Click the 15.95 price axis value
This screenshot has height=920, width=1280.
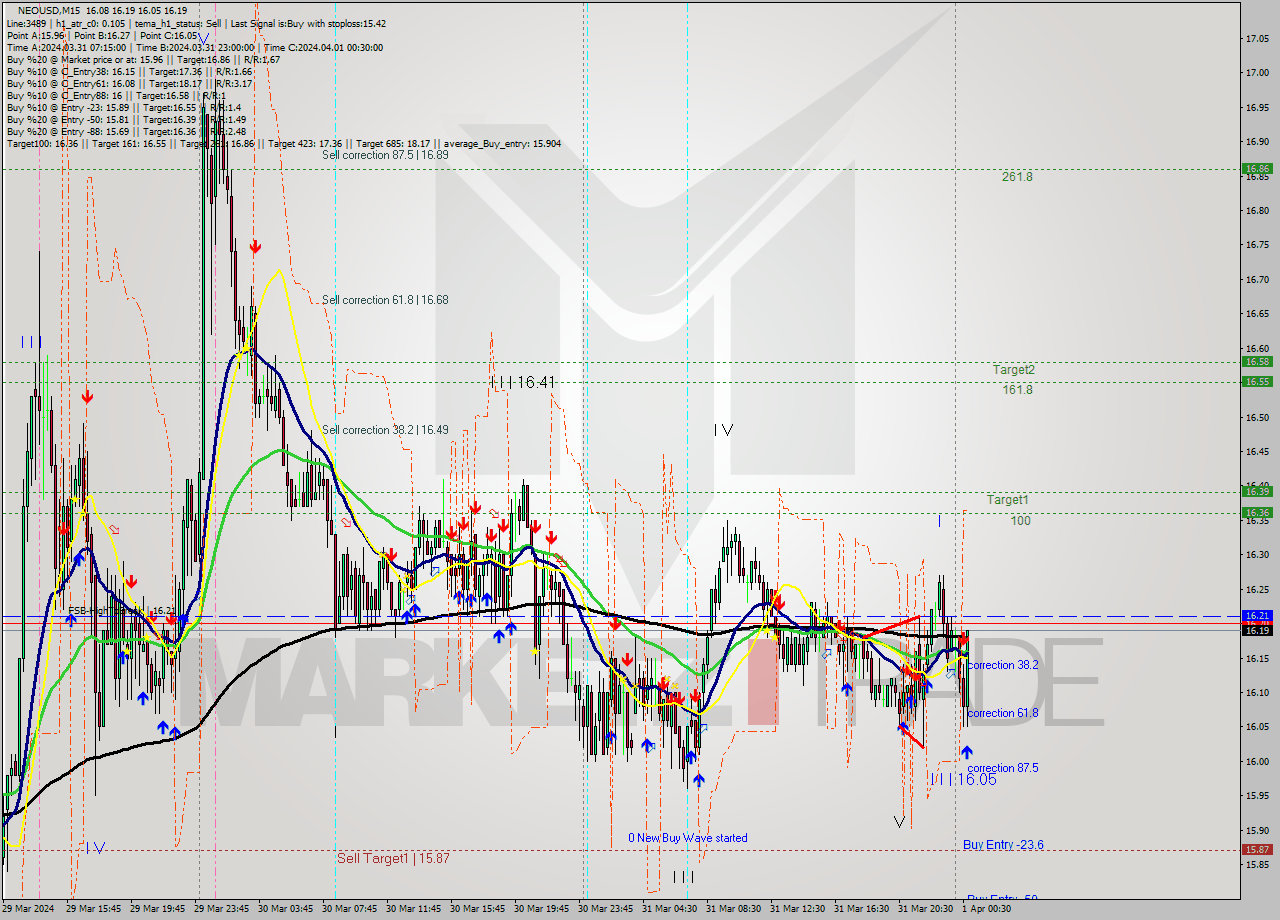[1257, 796]
